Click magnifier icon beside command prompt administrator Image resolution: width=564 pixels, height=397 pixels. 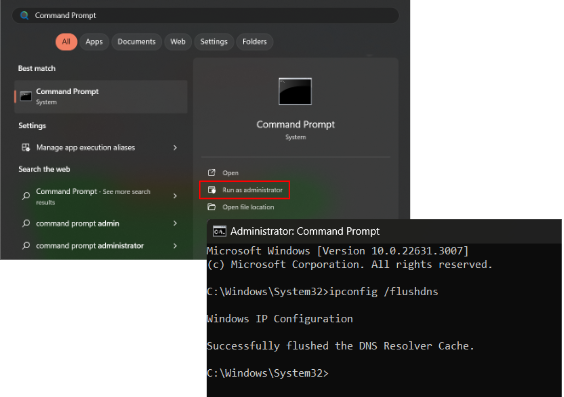26,246
